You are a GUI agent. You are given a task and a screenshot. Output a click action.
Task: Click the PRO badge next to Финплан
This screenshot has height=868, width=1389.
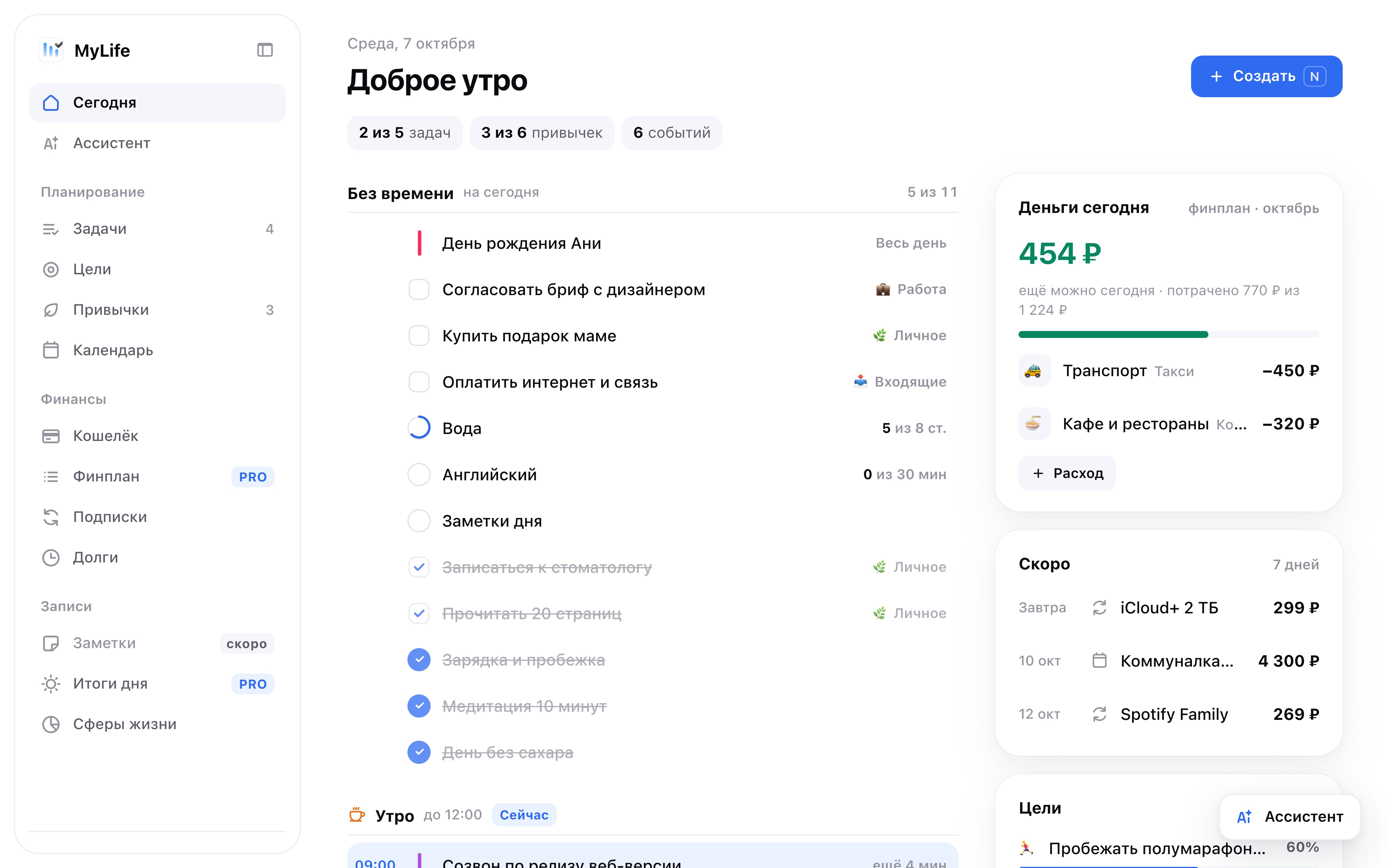[x=253, y=477]
